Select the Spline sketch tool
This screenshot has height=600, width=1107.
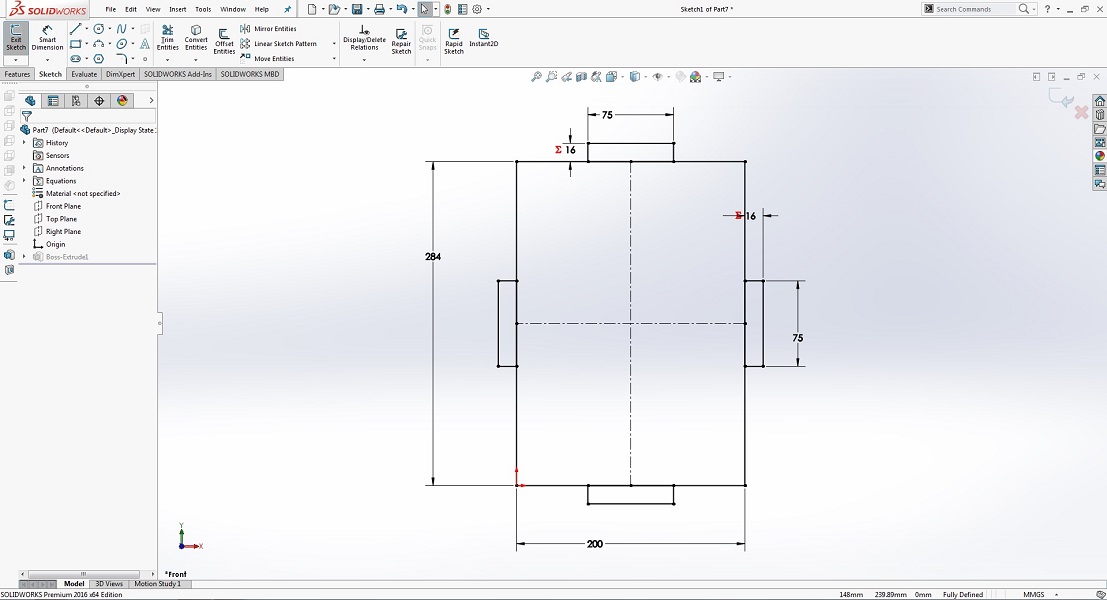(x=121, y=29)
